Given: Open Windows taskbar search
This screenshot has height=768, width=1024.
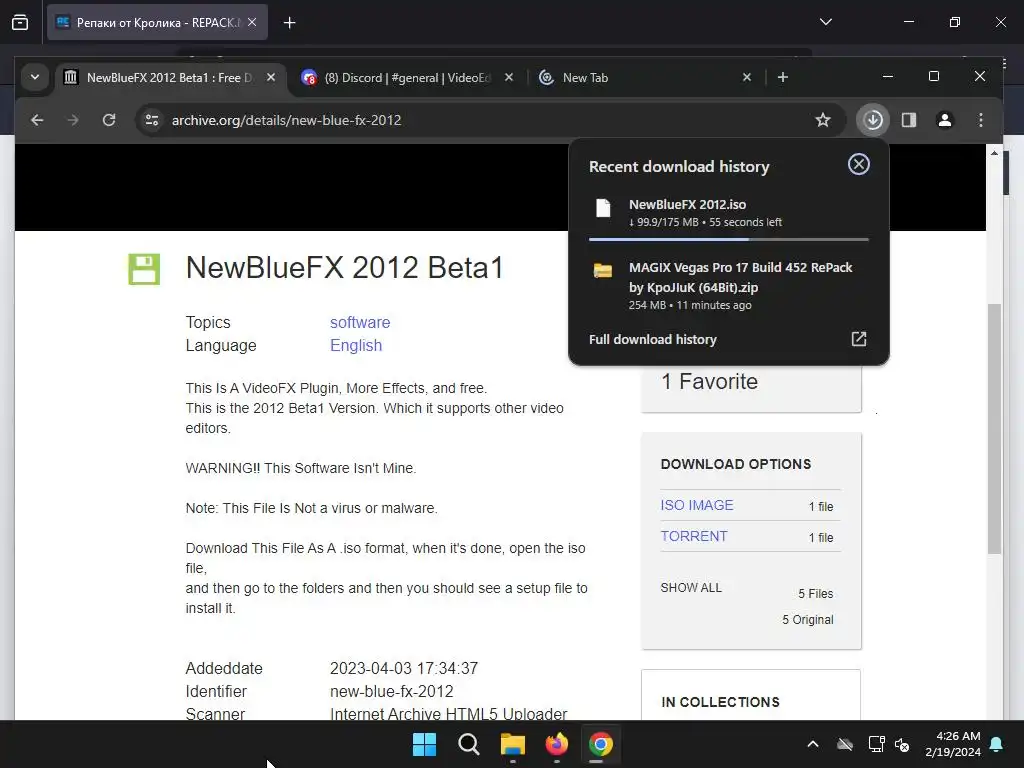Looking at the screenshot, I should coord(469,744).
